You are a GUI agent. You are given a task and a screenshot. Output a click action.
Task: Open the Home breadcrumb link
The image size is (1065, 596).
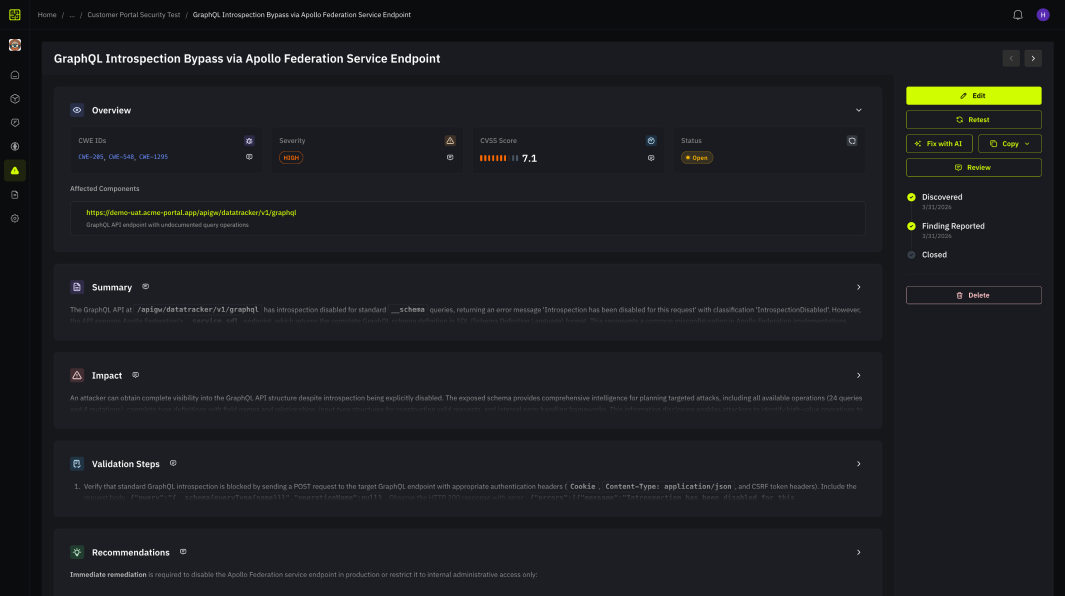pos(47,15)
